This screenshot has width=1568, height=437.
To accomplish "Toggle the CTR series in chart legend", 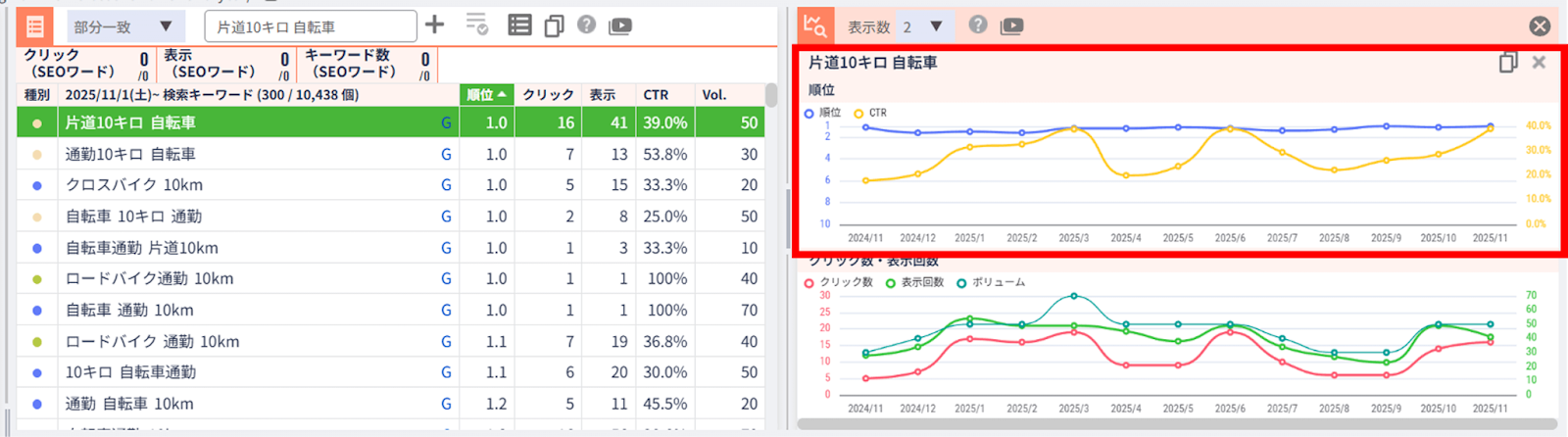I will pyautogui.click(x=870, y=113).
